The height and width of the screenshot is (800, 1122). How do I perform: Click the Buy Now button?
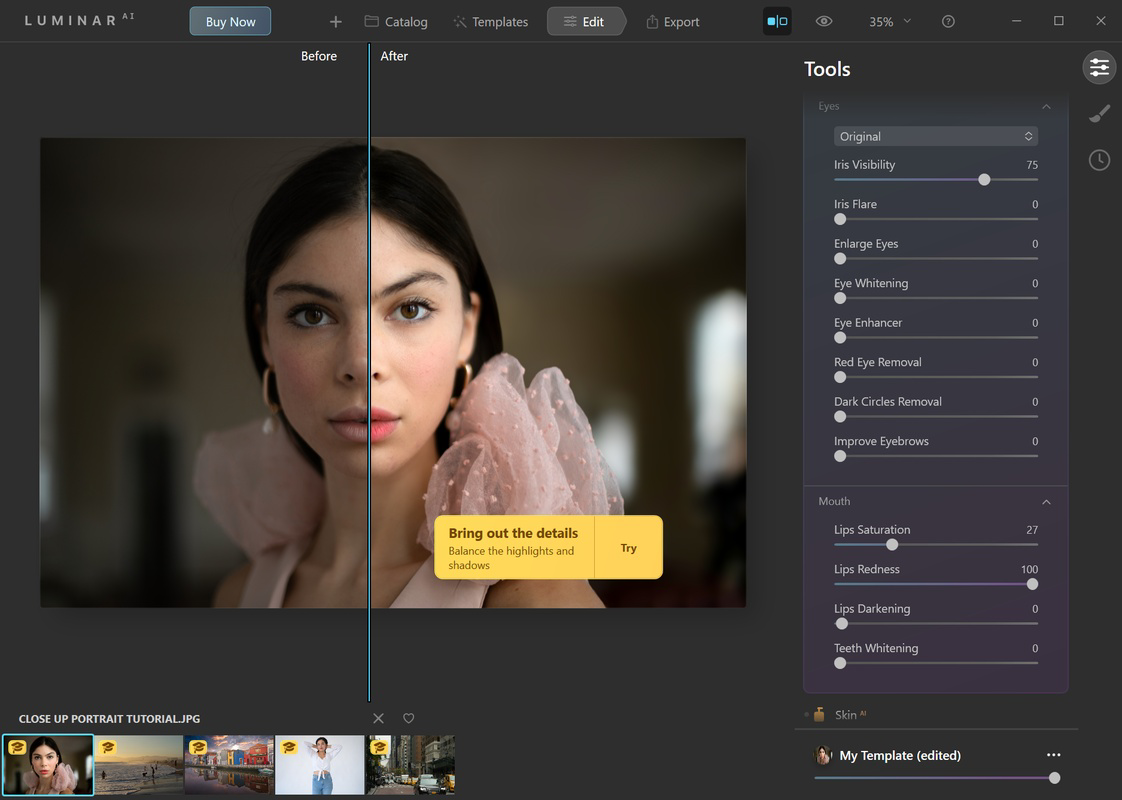(230, 20)
